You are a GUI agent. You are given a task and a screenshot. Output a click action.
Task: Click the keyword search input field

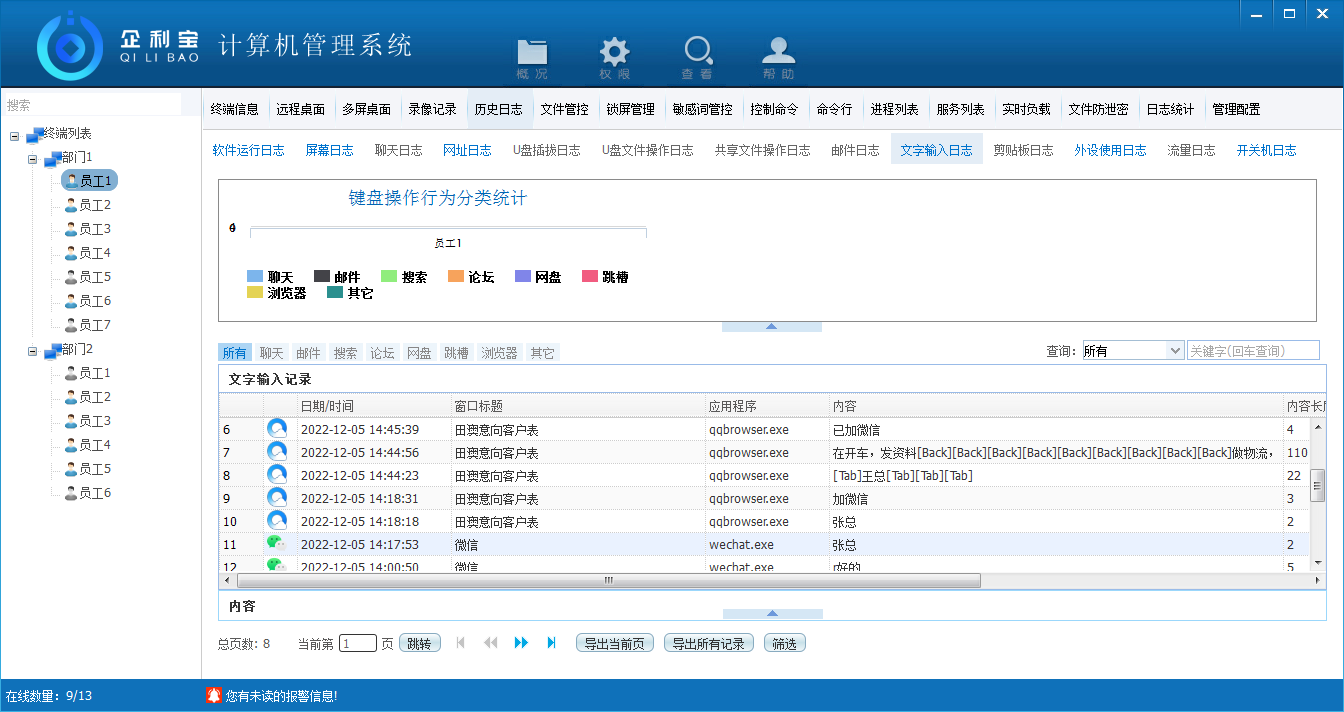(x=1252, y=351)
